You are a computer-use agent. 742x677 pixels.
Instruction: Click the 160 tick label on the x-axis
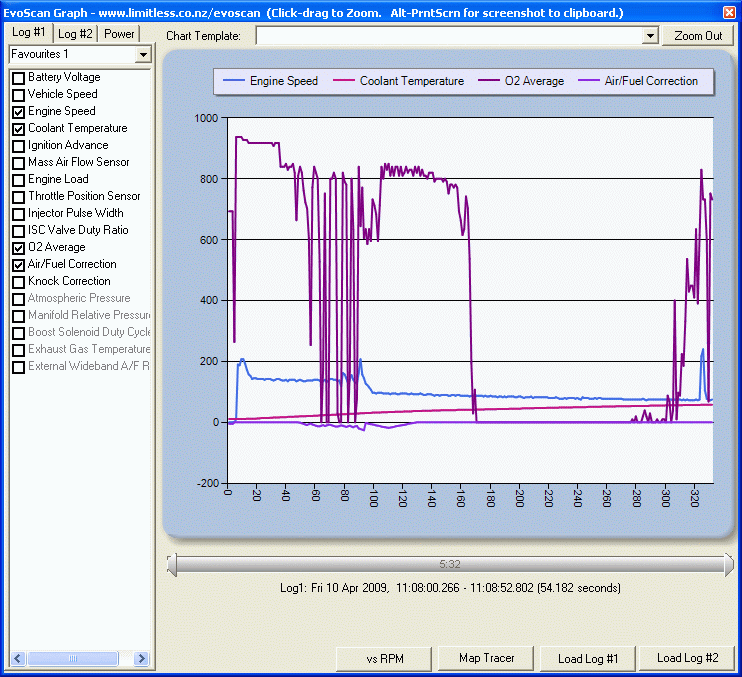click(460, 499)
